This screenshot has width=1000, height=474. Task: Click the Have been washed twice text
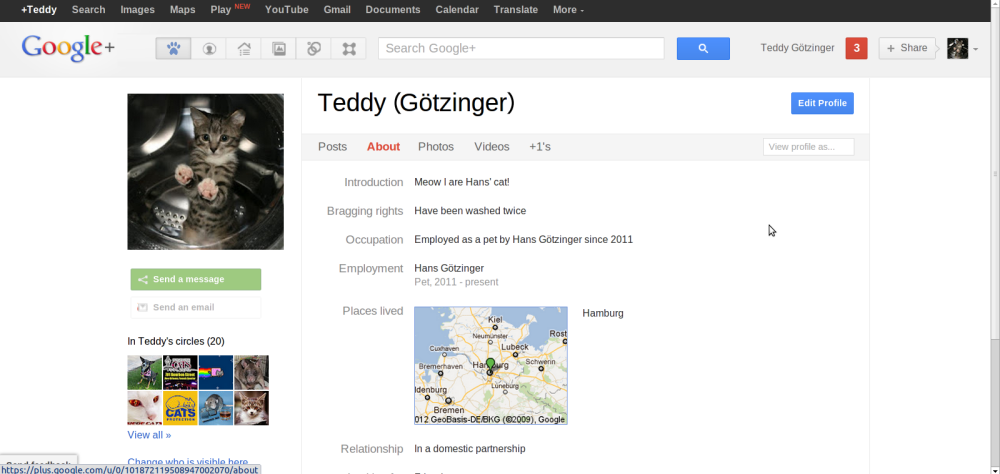click(x=470, y=211)
